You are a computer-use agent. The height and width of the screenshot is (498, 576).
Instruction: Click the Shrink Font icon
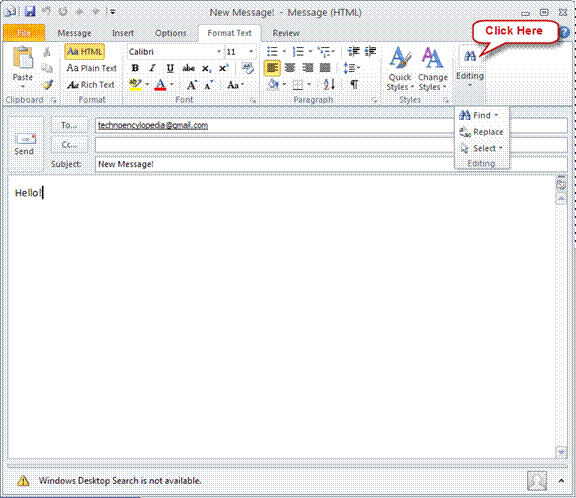[209, 85]
